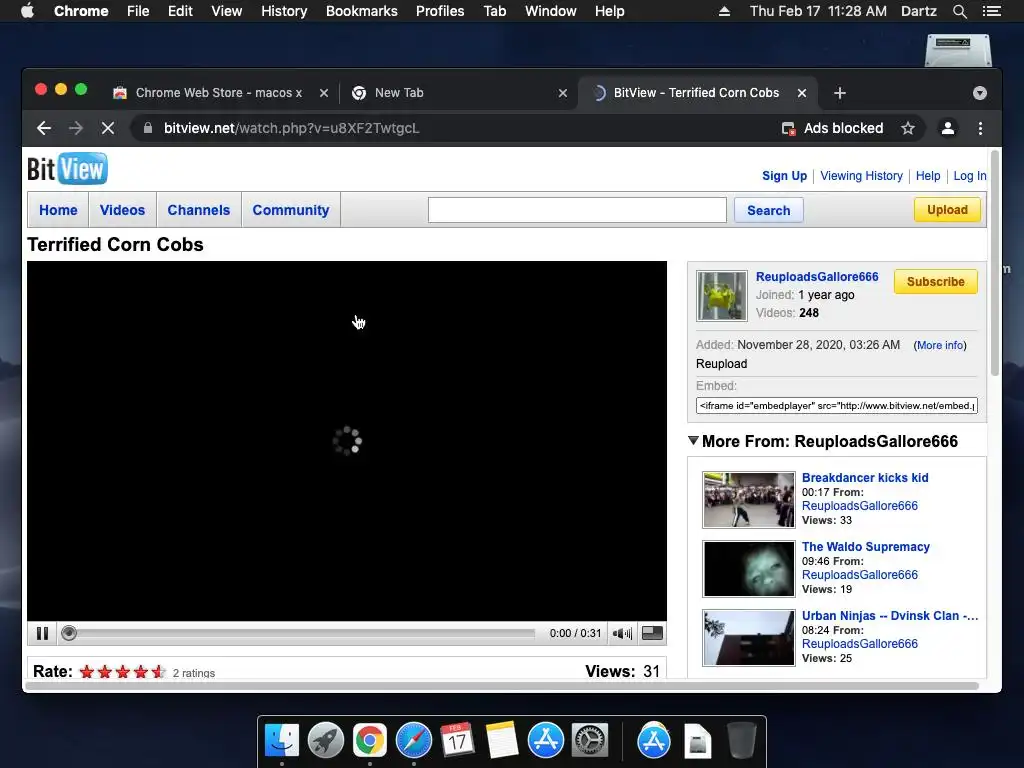Open Safari from the dock
Image resolution: width=1024 pixels, height=768 pixels.
coord(413,740)
